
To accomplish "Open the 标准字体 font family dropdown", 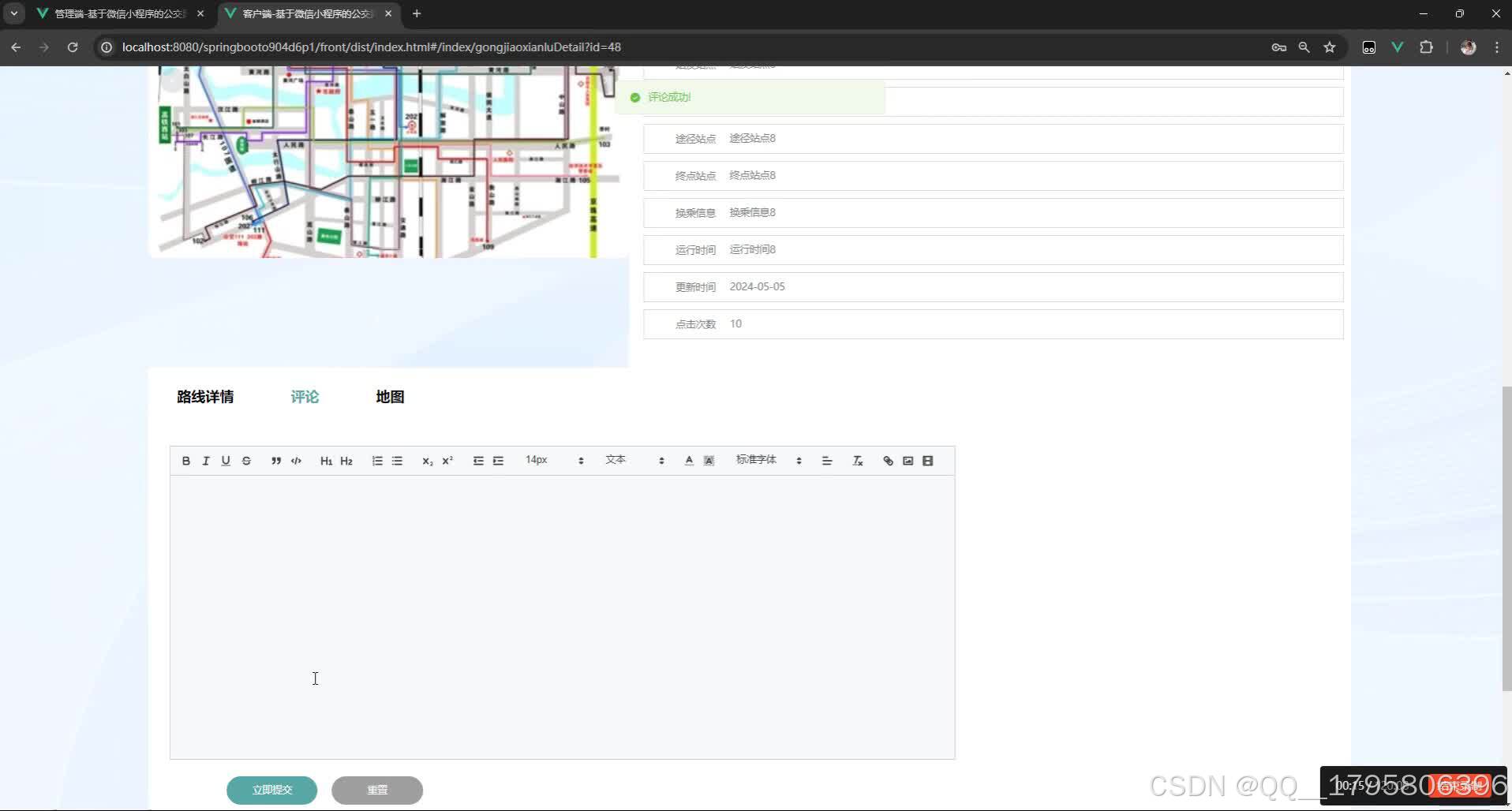I will click(769, 460).
